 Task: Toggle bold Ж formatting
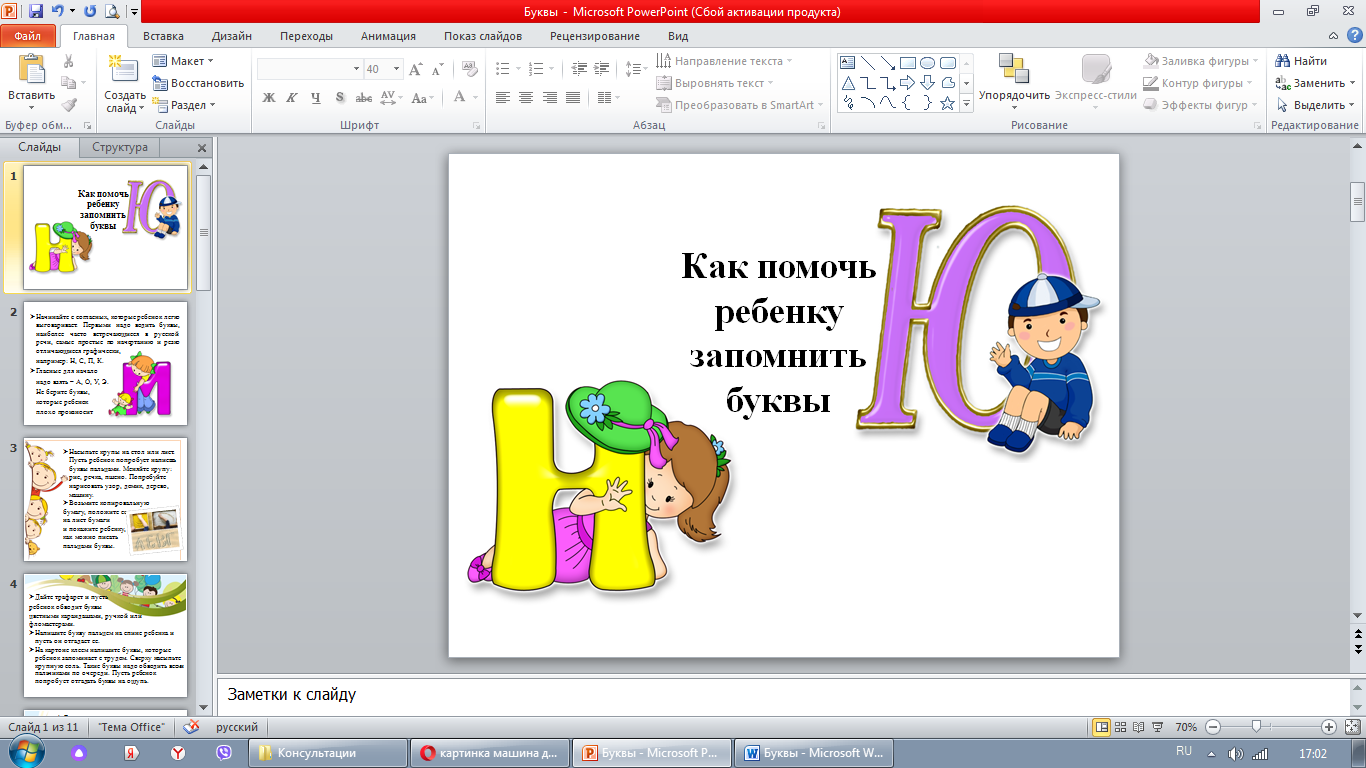268,98
